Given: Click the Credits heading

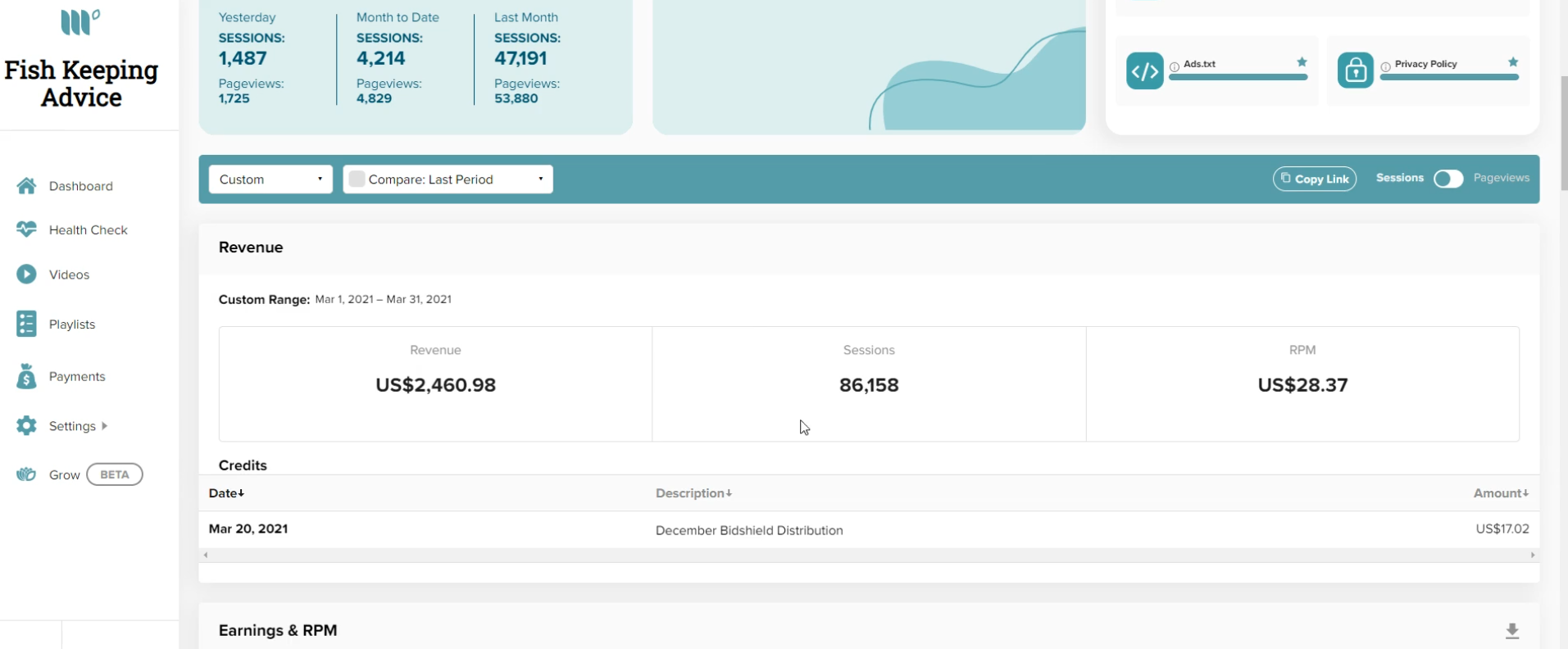Looking at the screenshot, I should pos(243,465).
